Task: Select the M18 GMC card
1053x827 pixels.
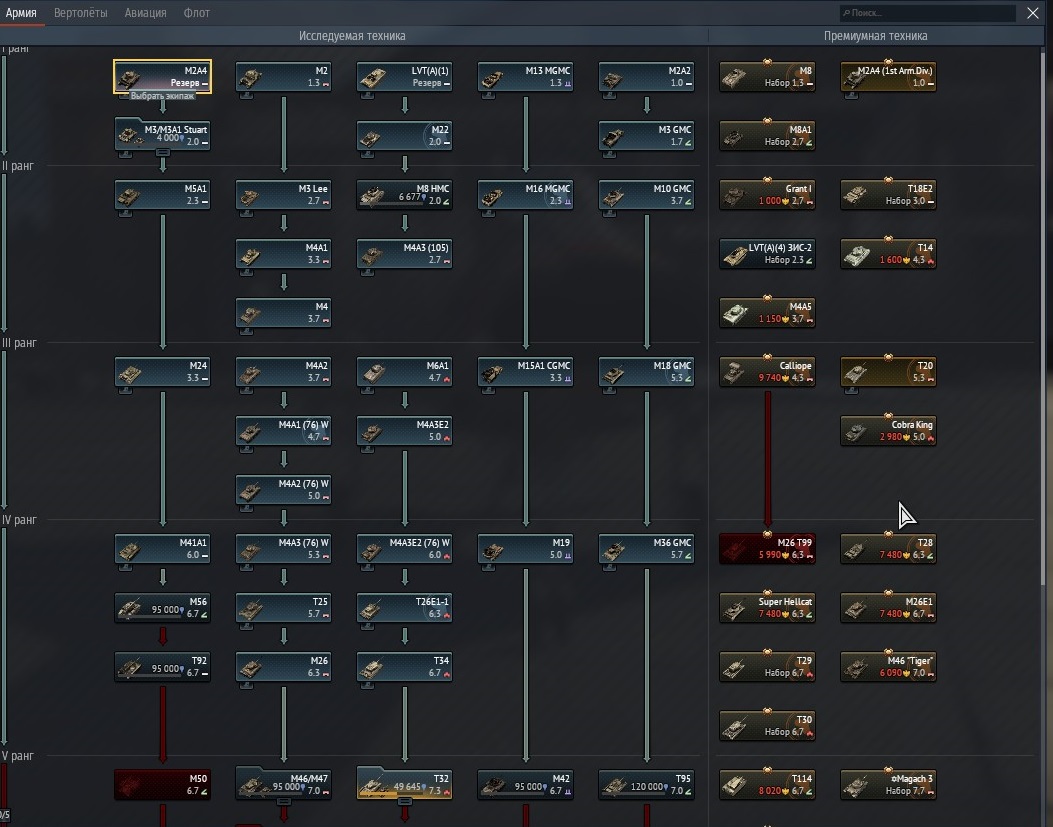Action: (x=646, y=372)
